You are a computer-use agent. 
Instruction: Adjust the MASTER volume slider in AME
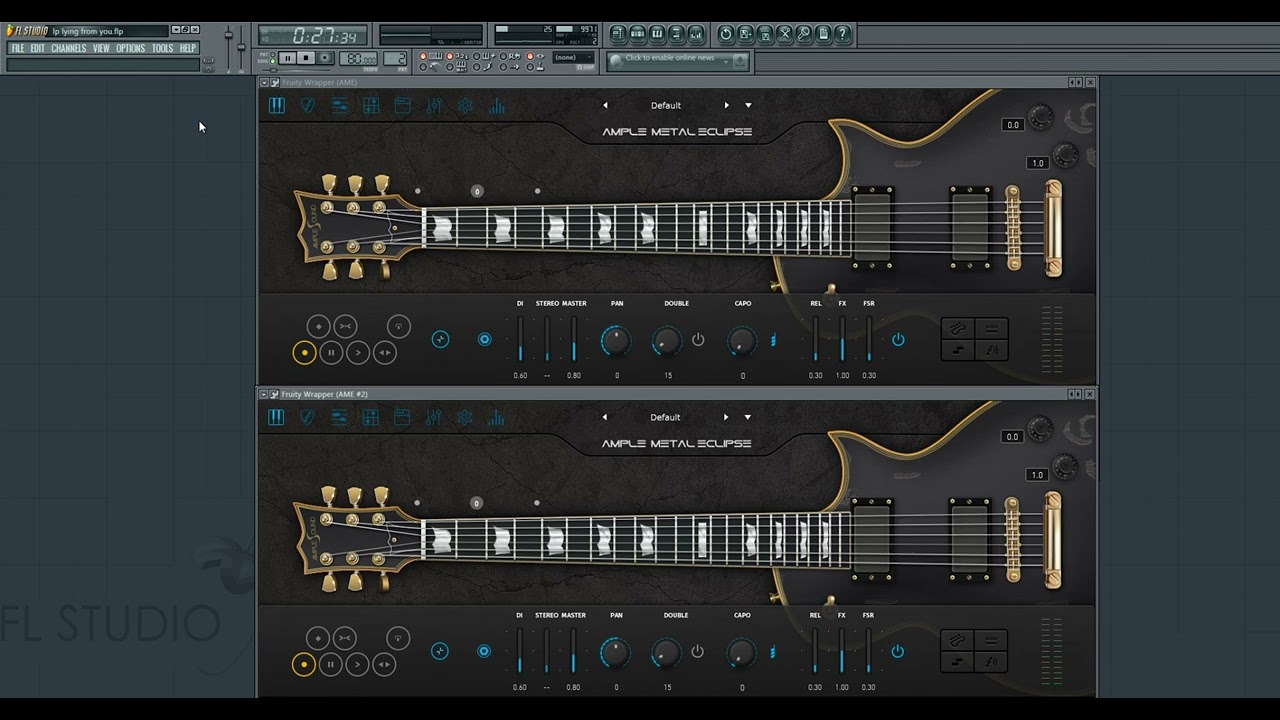pyautogui.click(x=574, y=339)
